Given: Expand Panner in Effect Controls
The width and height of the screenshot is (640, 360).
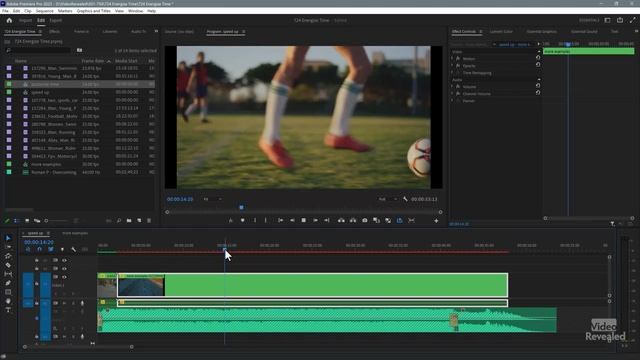Looking at the screenshot, I should (x=452, y=100).
